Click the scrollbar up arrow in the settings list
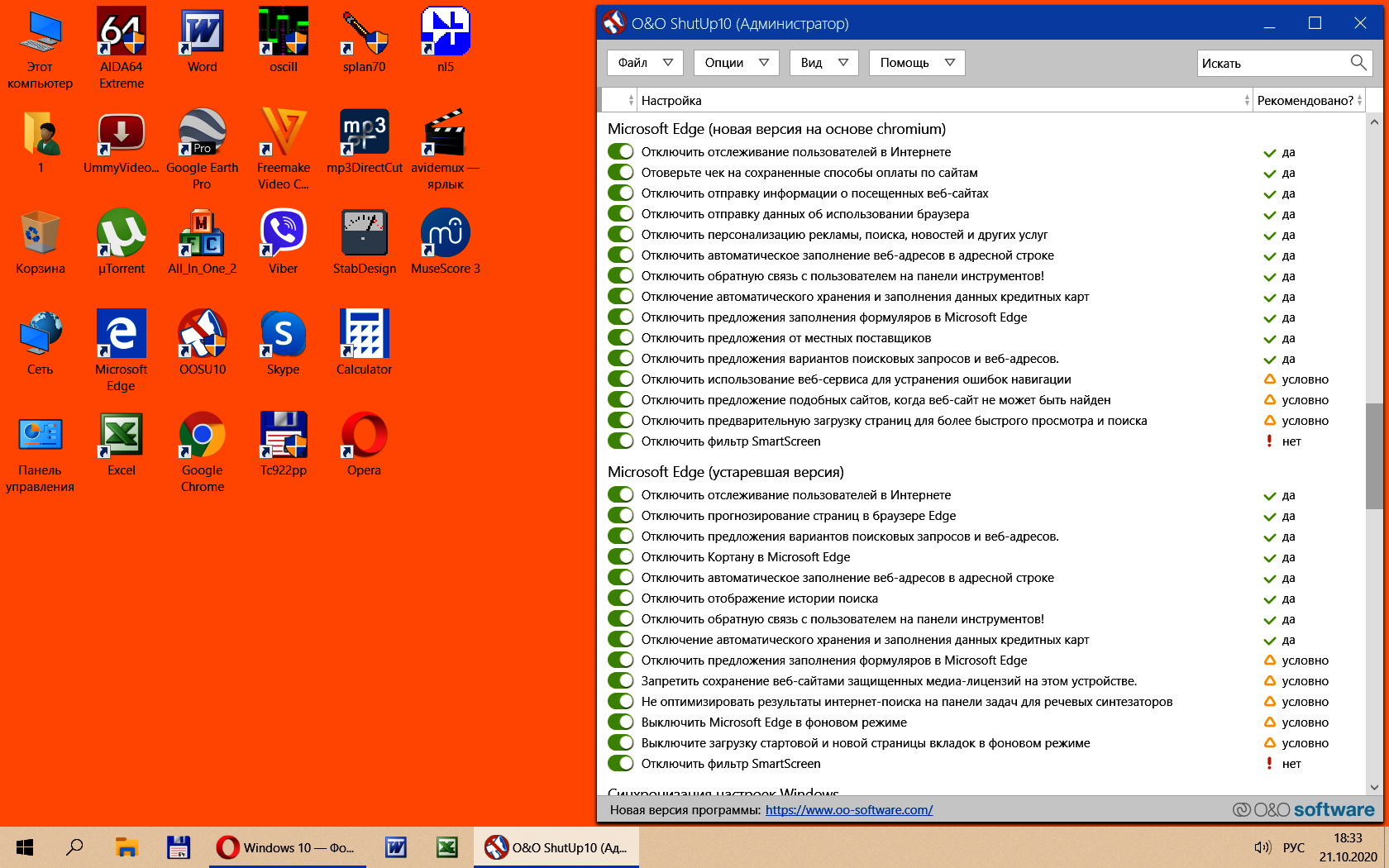 pyautogui.click(x=1374, y=122)
